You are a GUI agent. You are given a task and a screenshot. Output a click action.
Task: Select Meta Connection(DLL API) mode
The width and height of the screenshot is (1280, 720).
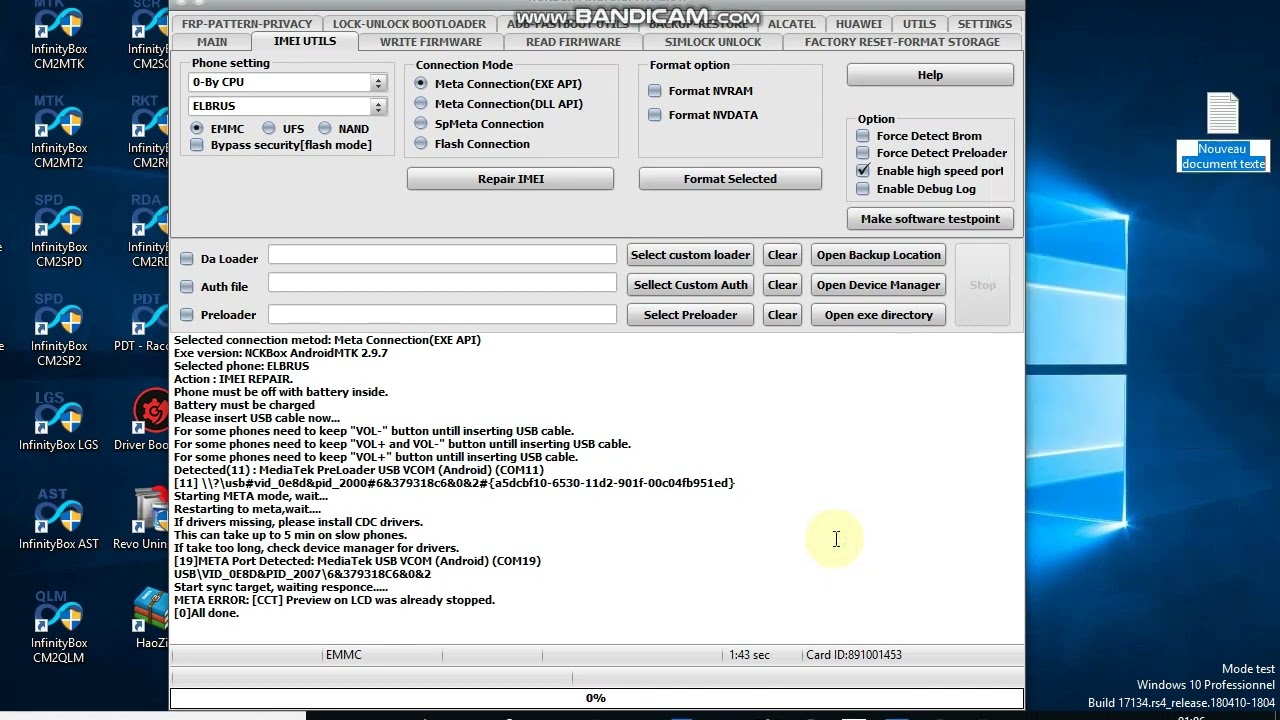coord(421,104)
